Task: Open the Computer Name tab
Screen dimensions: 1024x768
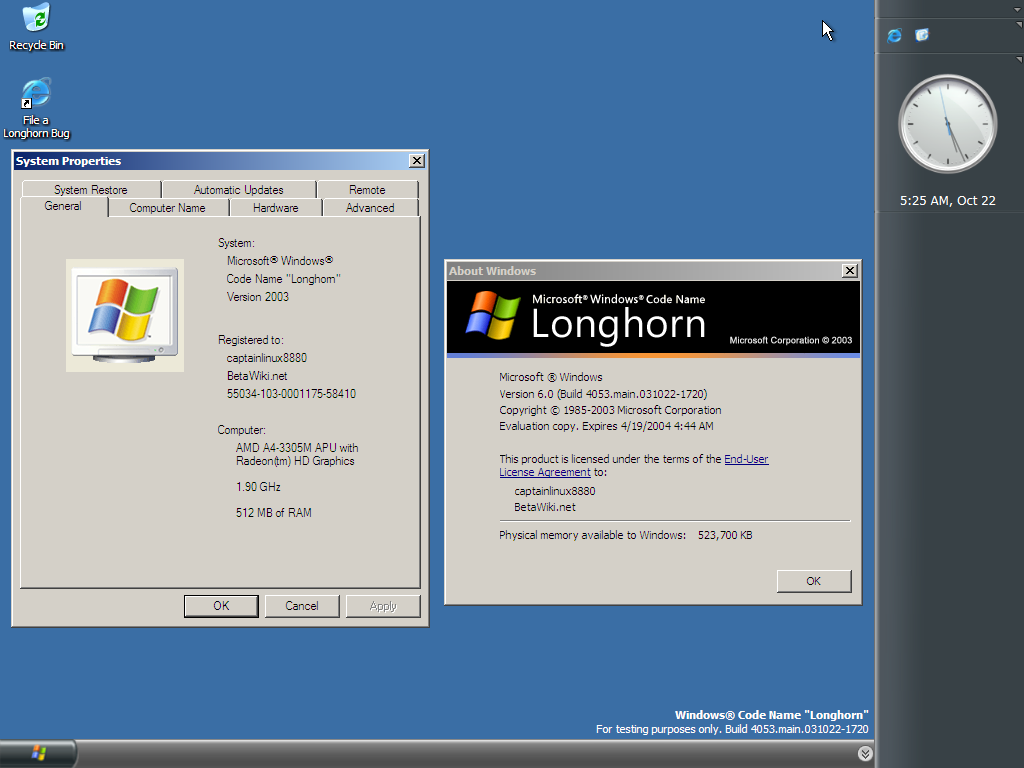Action: click(x=167, y=208)
